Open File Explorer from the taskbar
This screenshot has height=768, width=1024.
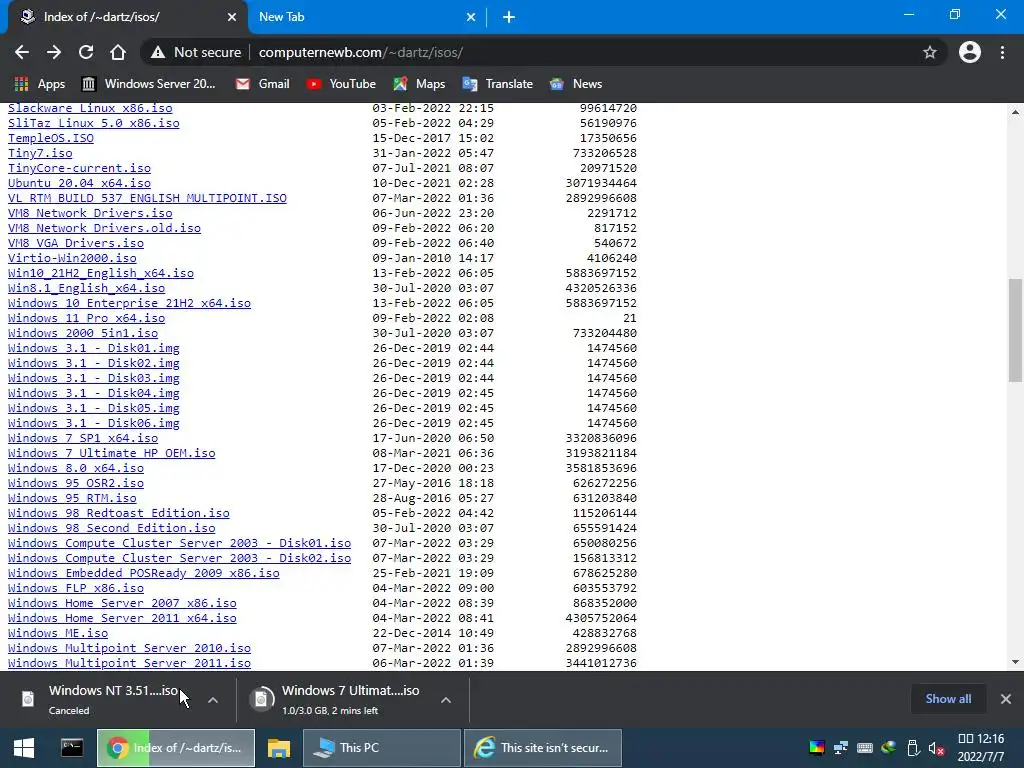[279, 748]
